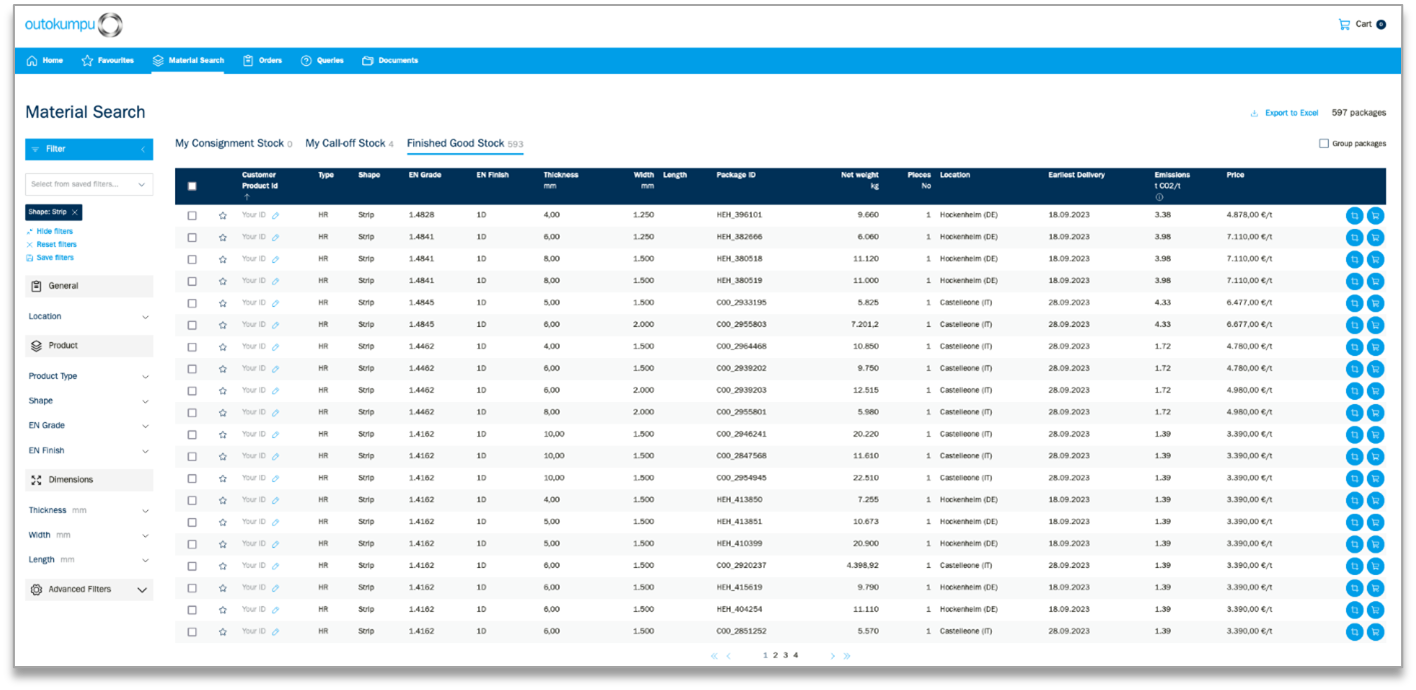Click Export to Excel link
The image size is (1416, 690).
point(1290,113)
